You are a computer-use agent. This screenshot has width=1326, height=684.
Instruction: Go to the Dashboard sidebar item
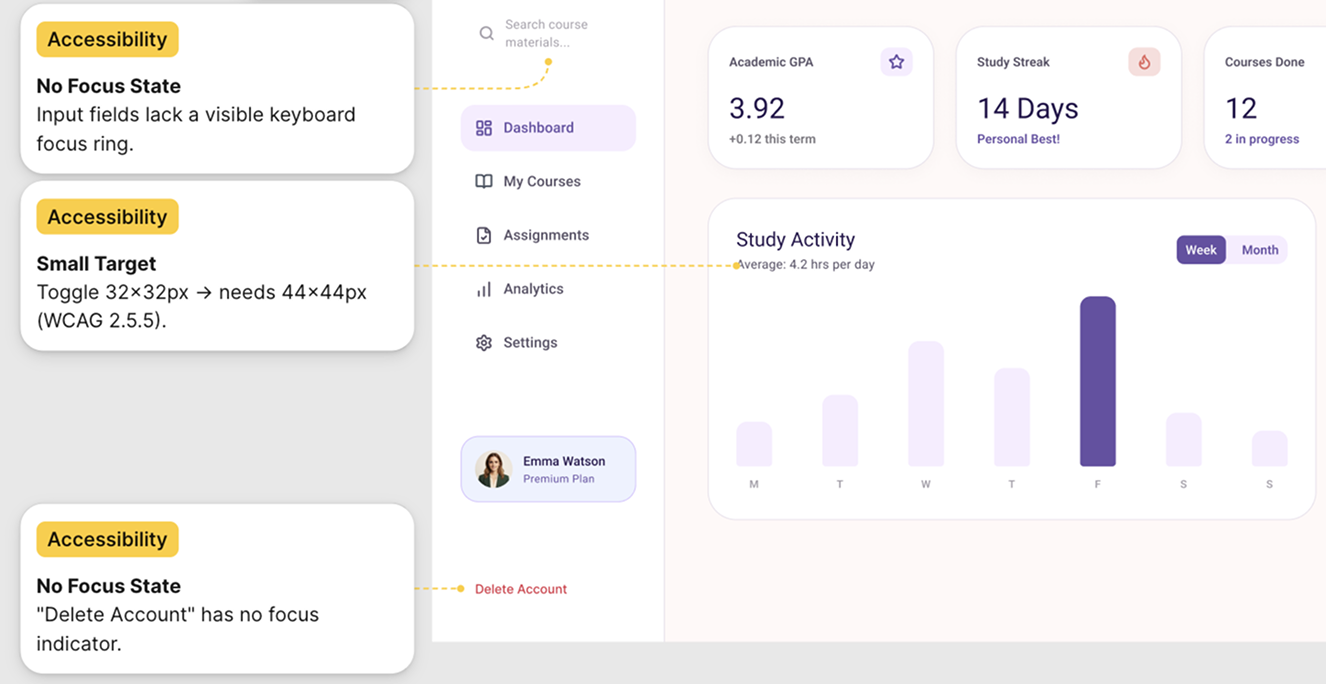(x=548, y=128)
